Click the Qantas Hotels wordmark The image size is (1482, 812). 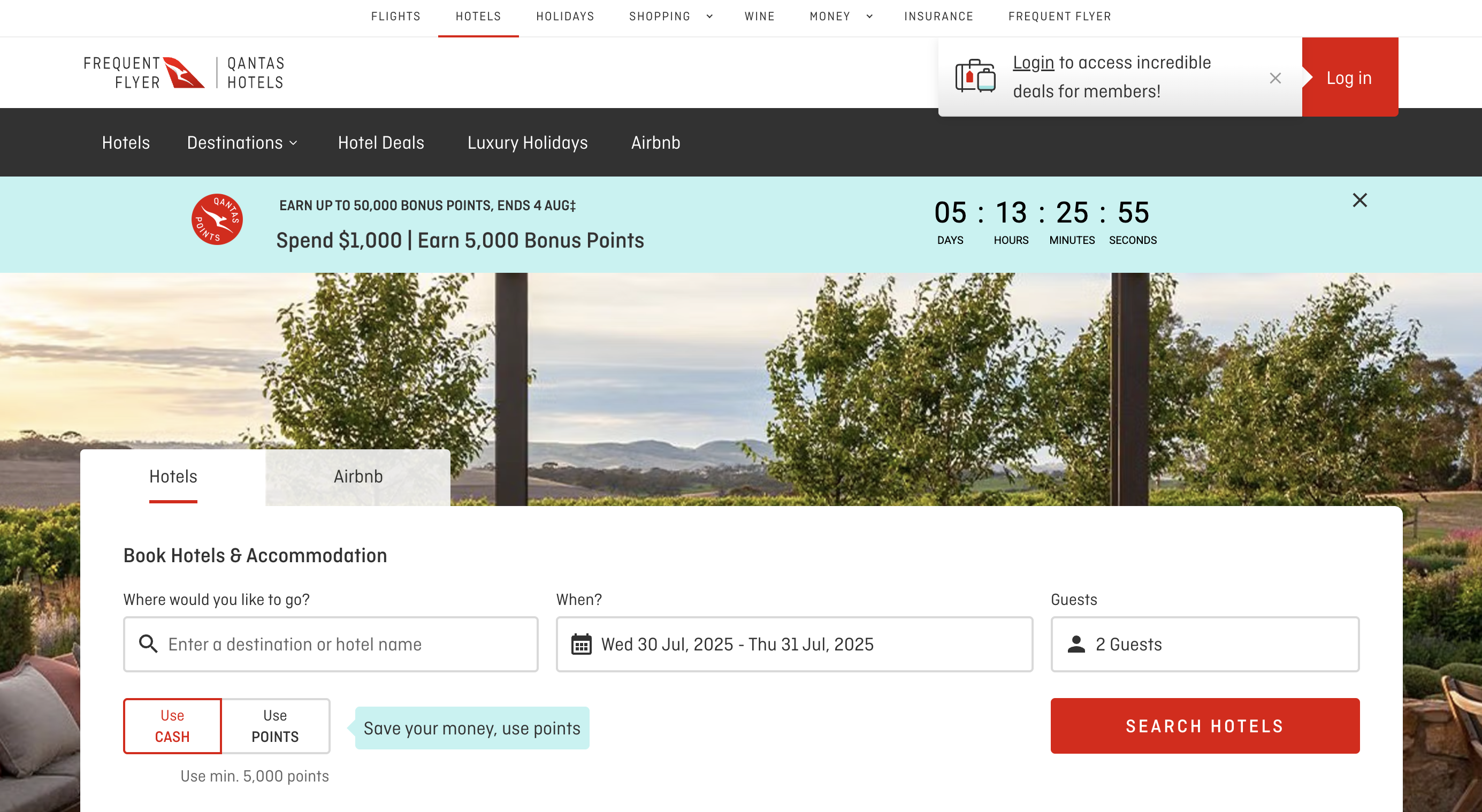tap(255, 72)
